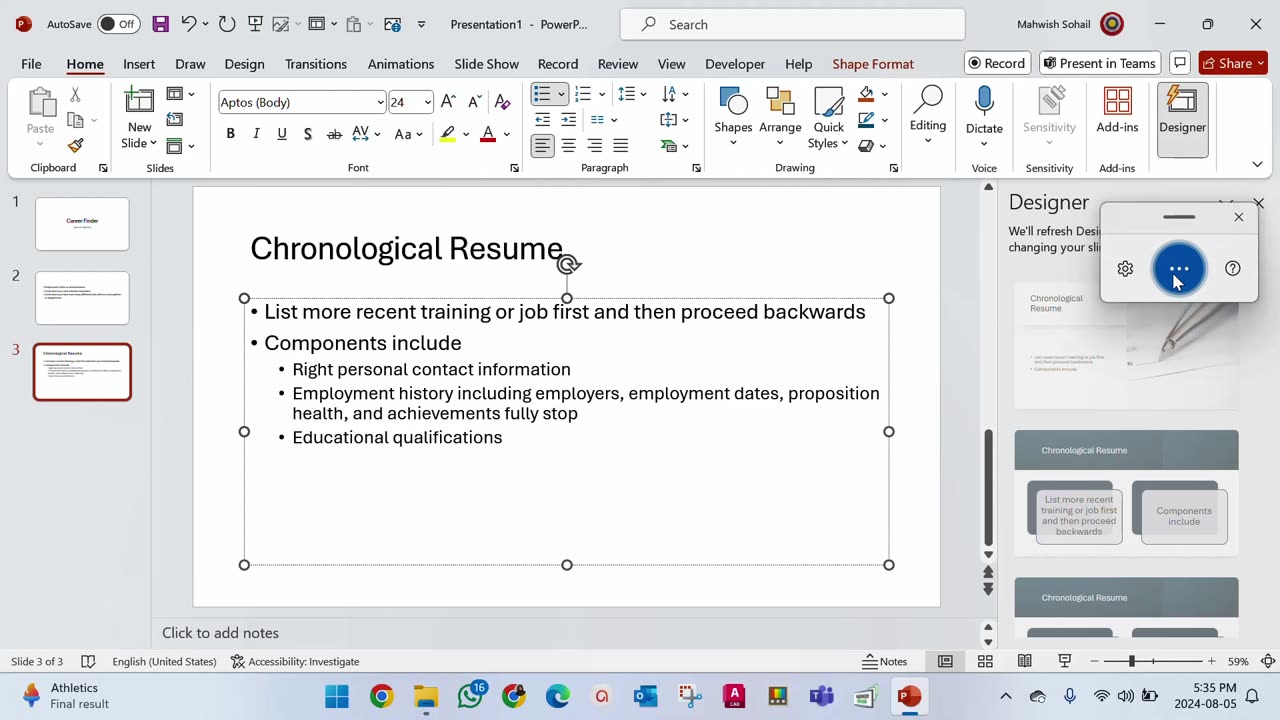This screenshot has width=1280, height=720.
Task: Click the Record button
Action: (997, 63)
